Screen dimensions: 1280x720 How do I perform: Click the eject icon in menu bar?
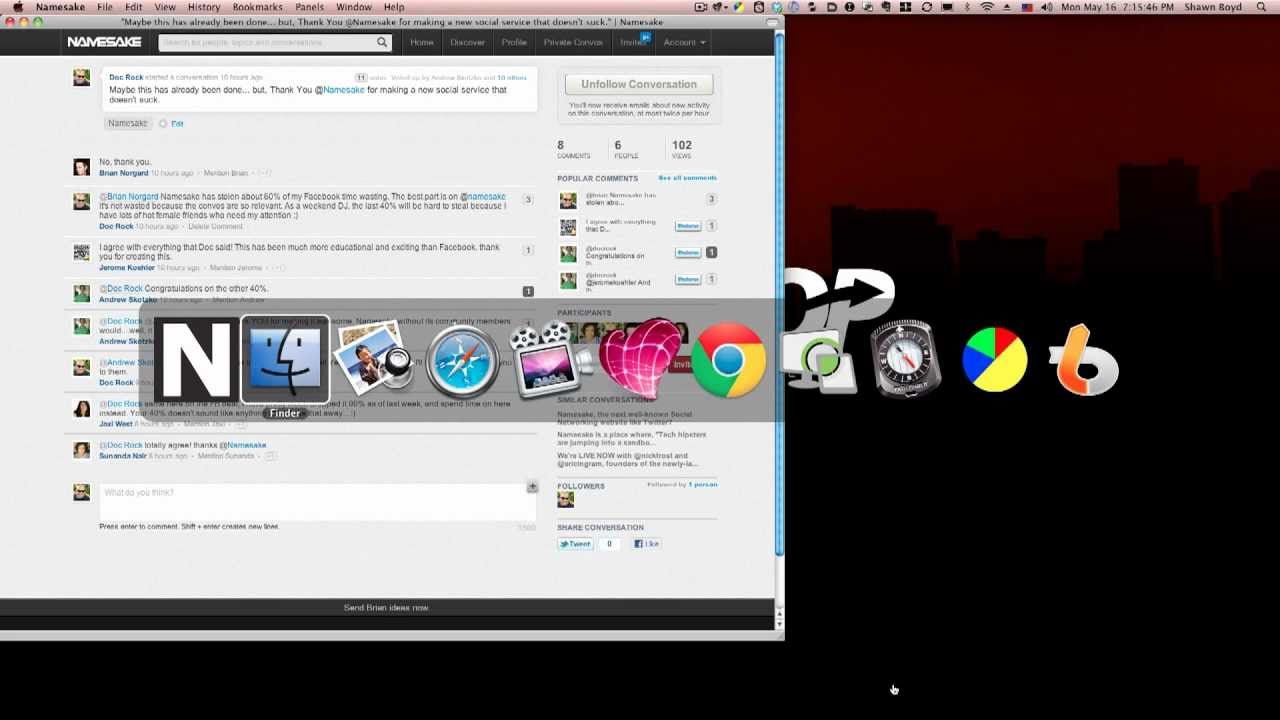click(1007, 7)
